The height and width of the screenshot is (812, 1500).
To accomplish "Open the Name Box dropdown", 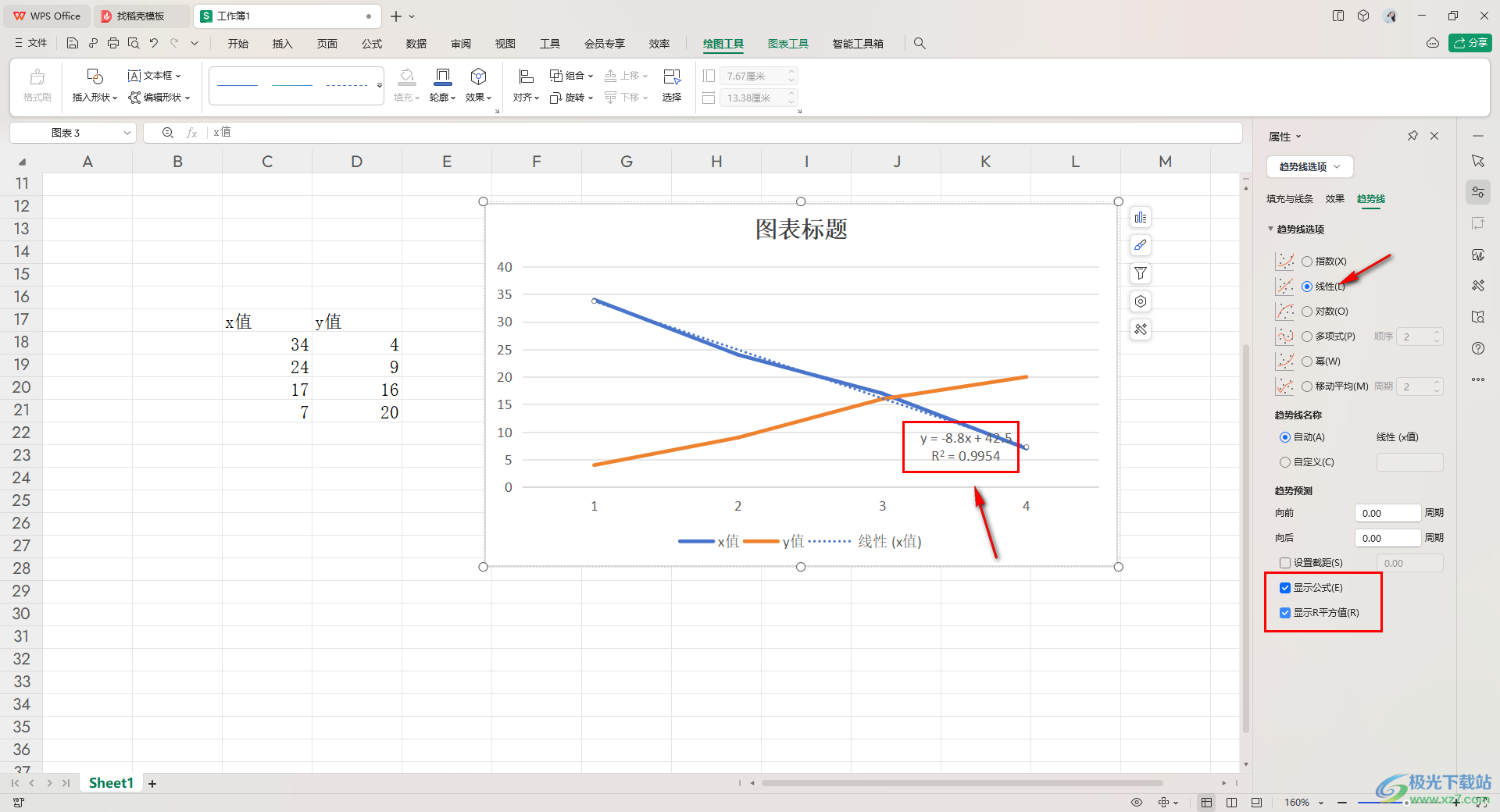I will [127, 133].
